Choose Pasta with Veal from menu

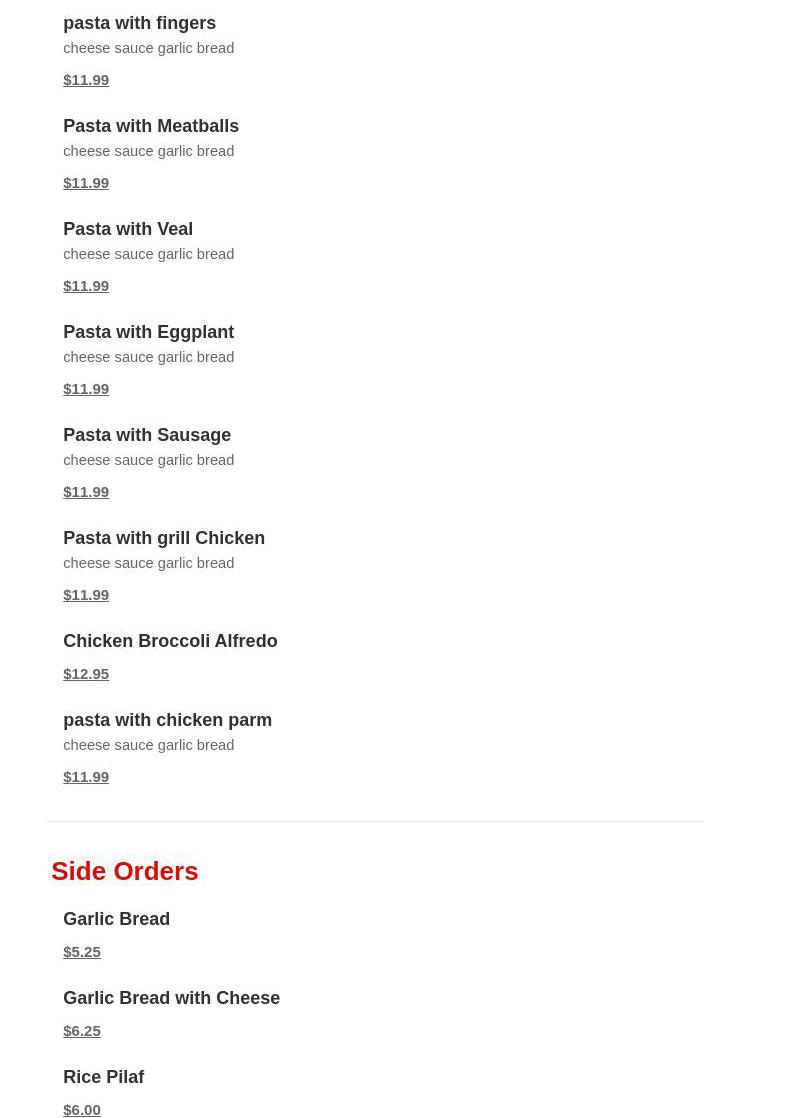point(128,229)
